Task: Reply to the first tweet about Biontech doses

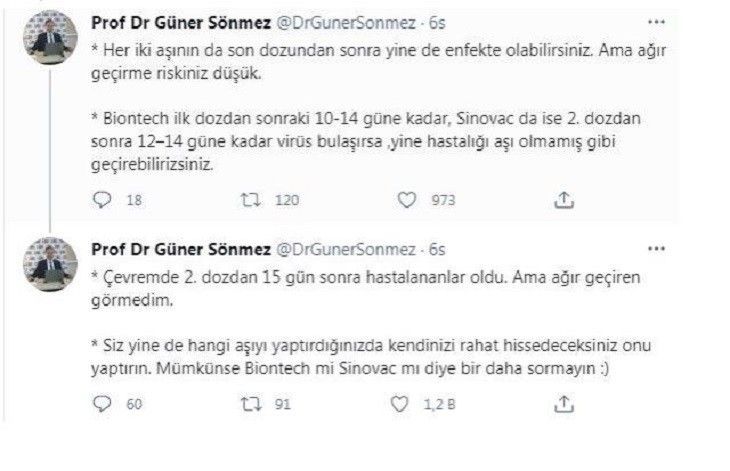Action: click(102, 200)
